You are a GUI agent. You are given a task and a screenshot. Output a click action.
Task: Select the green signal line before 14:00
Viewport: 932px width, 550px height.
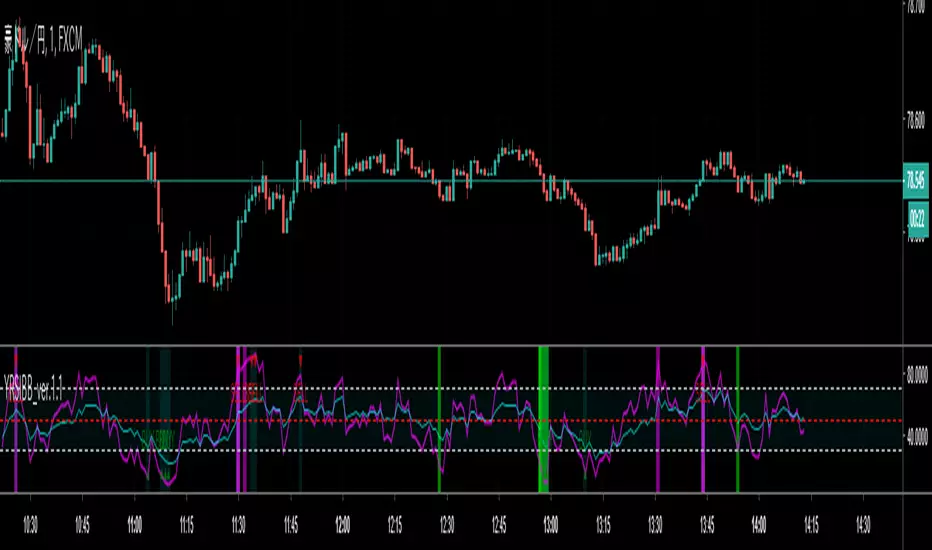tap(738, 420)
